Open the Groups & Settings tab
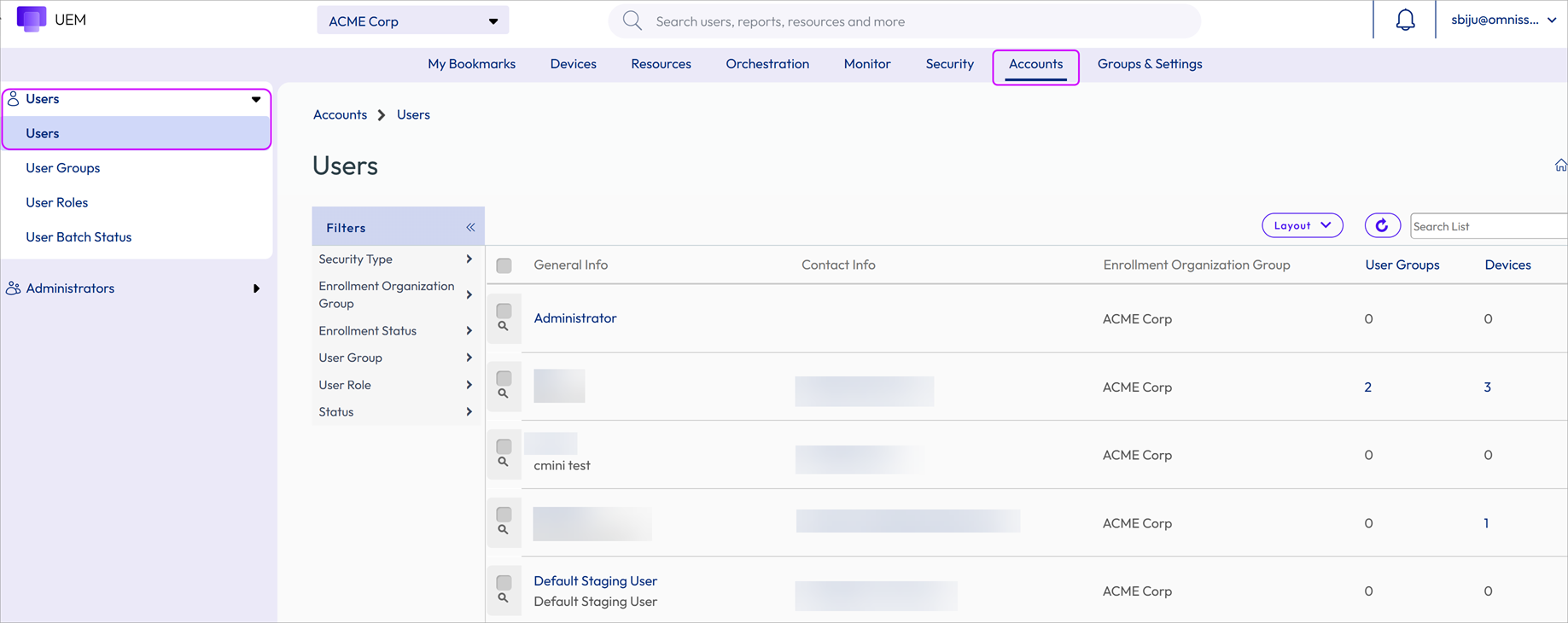Viewport: 1568px width, 623px height. point(1150,64)
